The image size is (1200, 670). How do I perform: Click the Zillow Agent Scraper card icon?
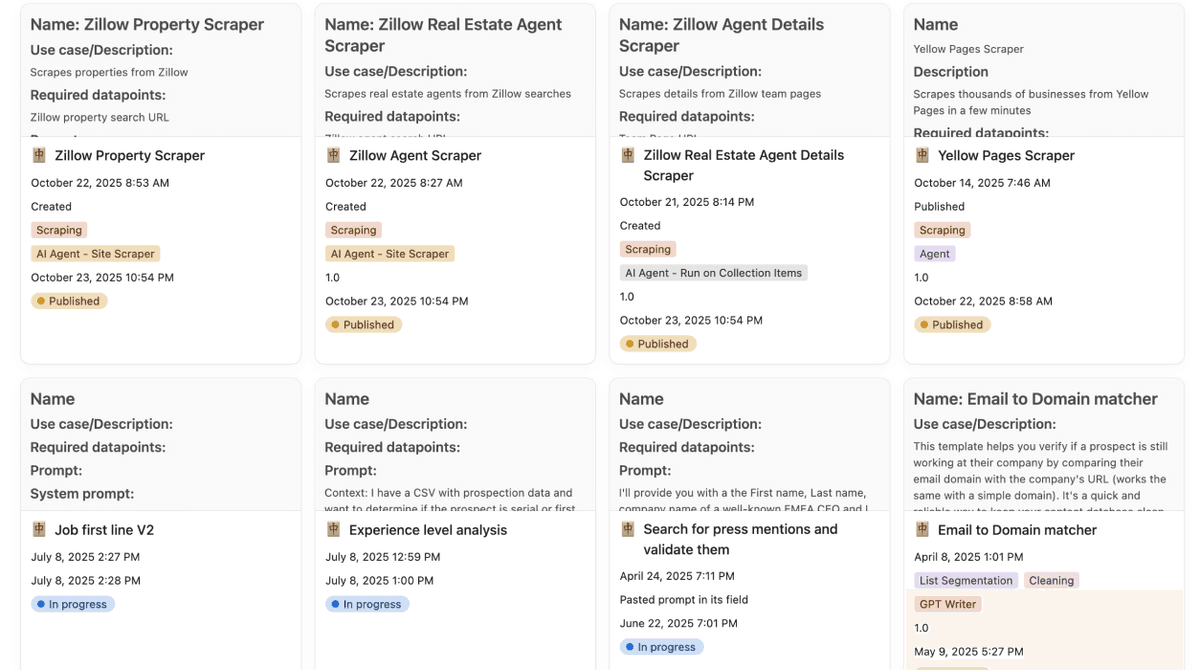pyautogui.click(x=333, y=155)
